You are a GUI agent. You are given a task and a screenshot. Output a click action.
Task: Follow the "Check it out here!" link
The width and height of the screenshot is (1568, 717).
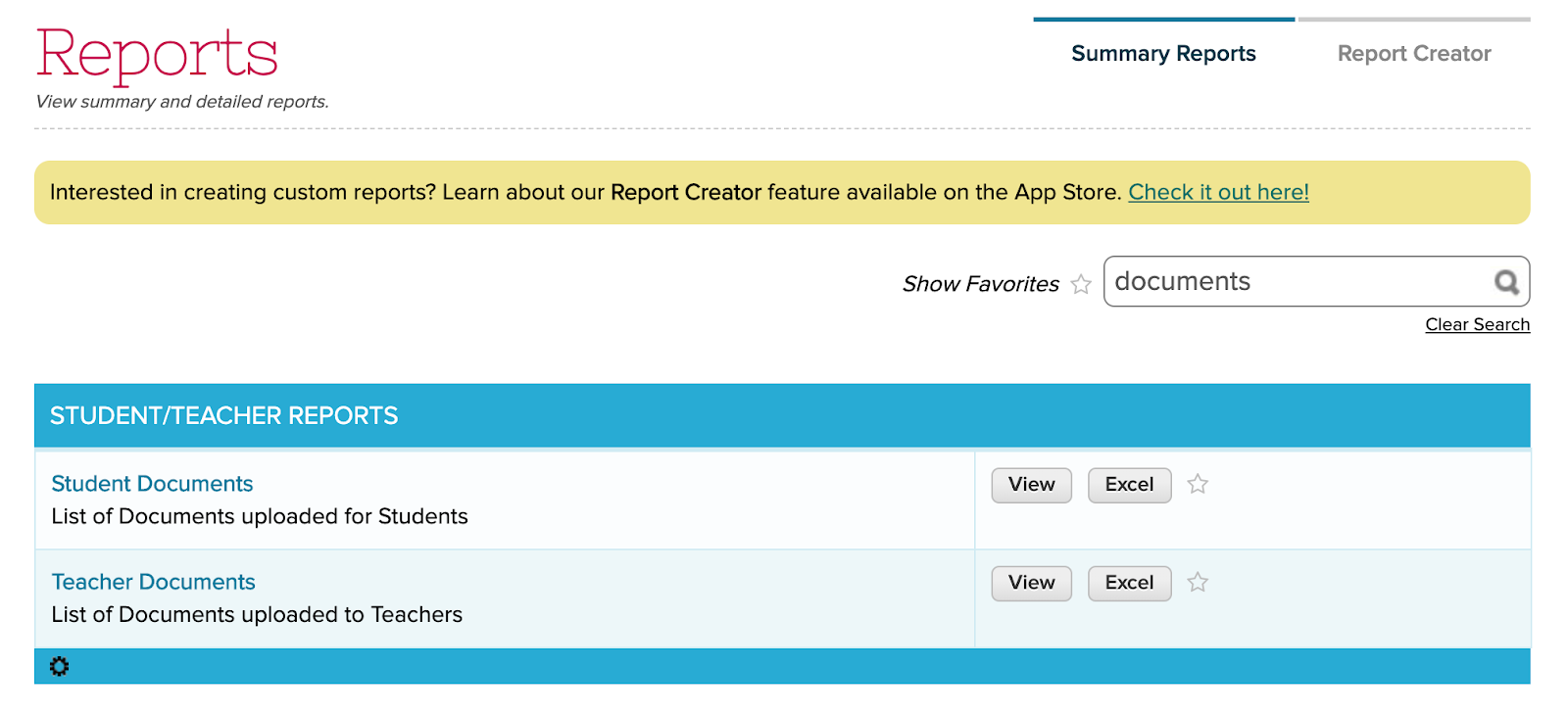pyautogui.click(x=1218, y=192)
